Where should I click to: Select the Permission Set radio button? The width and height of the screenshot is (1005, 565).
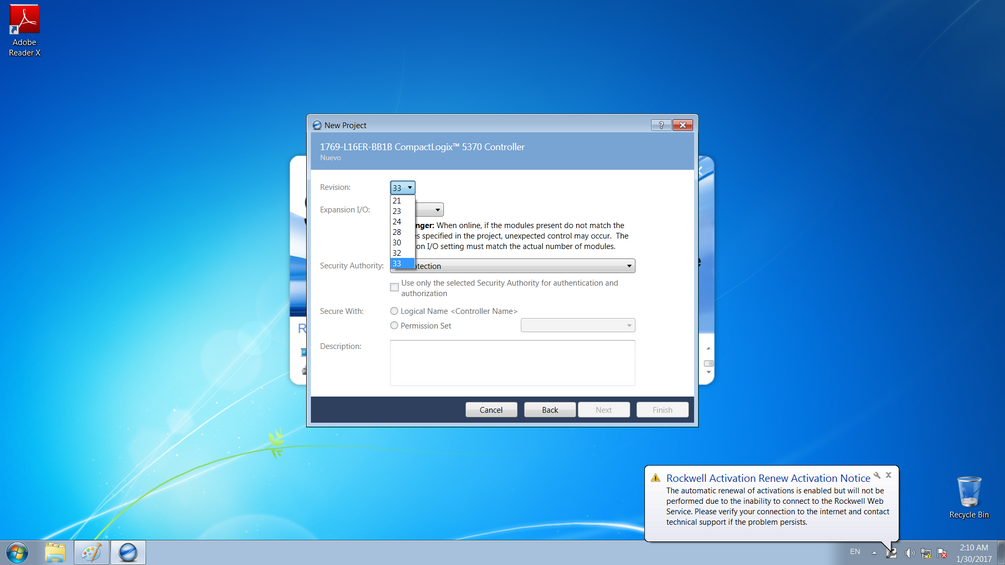pyautogui.click(x=394, y=325)
